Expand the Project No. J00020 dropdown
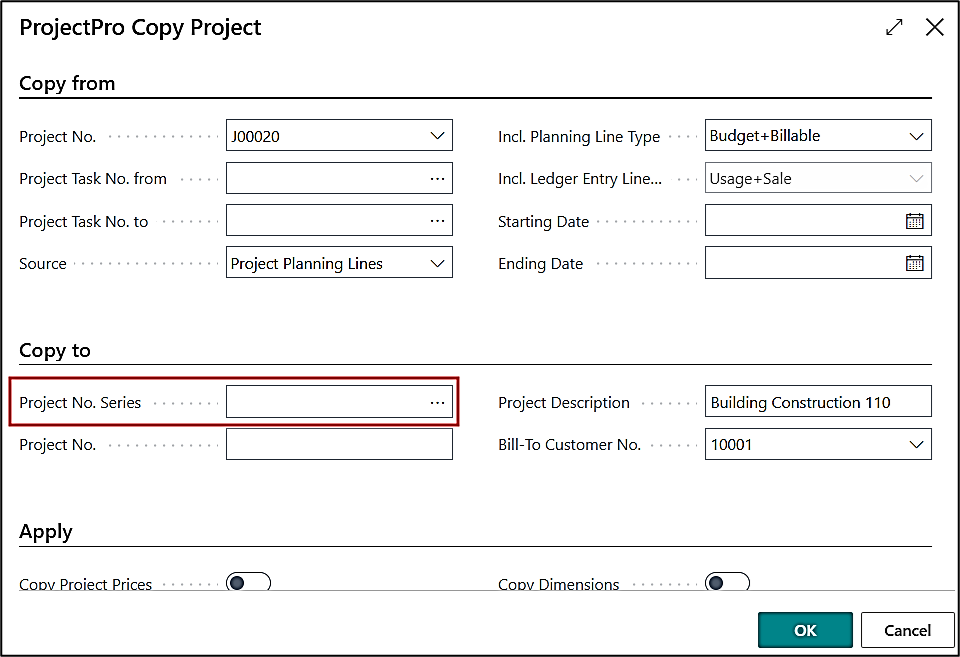The height and width of the screenshot is (657, 960). tap(437, 136)
